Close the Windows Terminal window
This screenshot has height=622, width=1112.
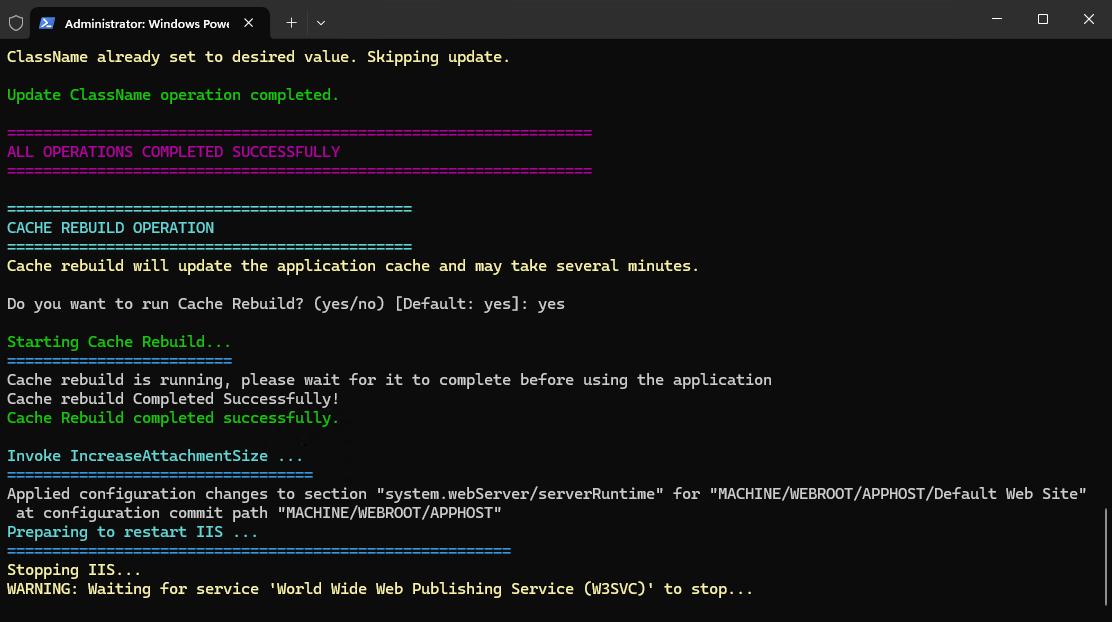[x=1088, y=20]
